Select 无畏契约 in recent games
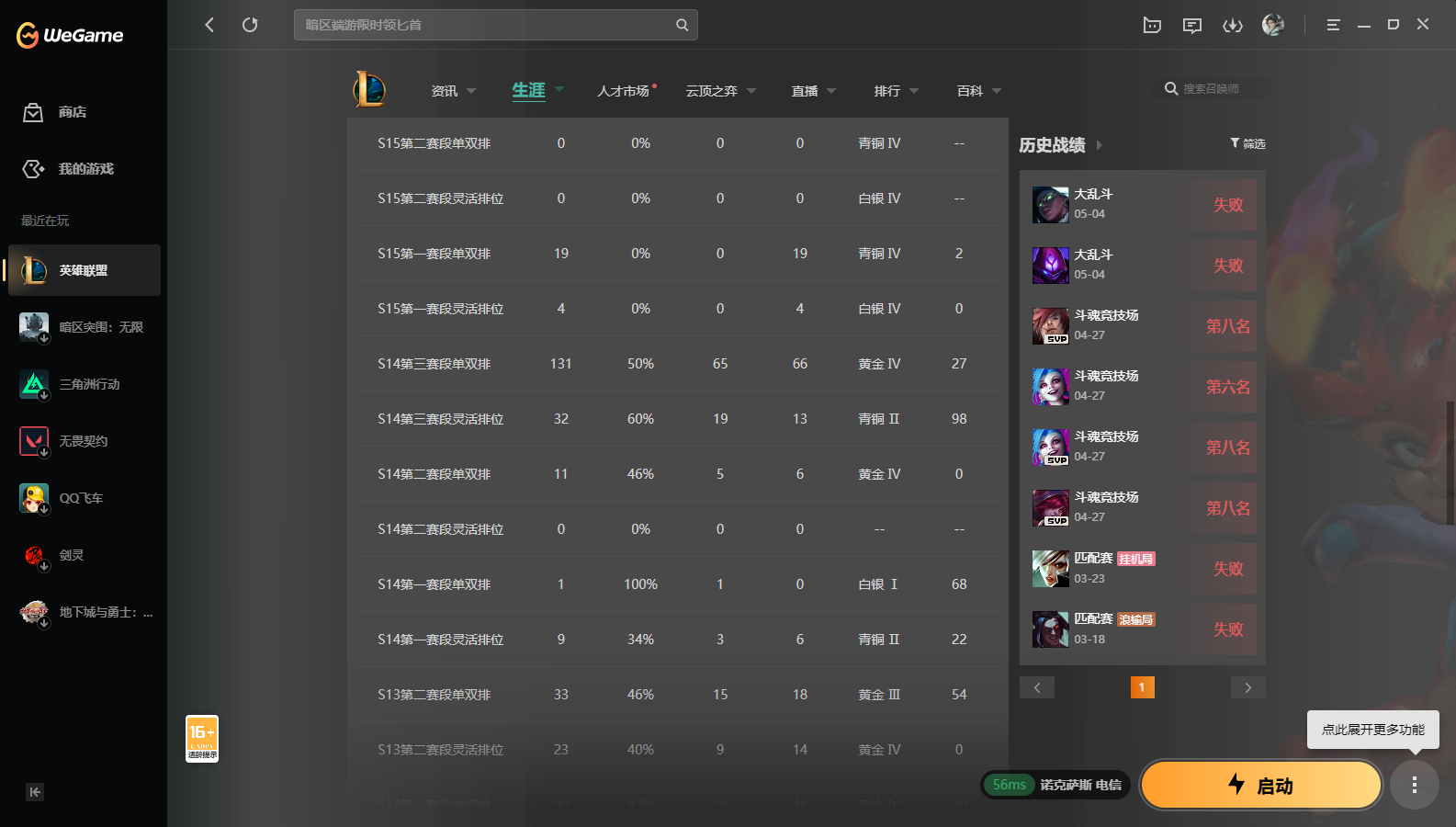Viewport: 1456px width, 827px height. coord(85,441)
